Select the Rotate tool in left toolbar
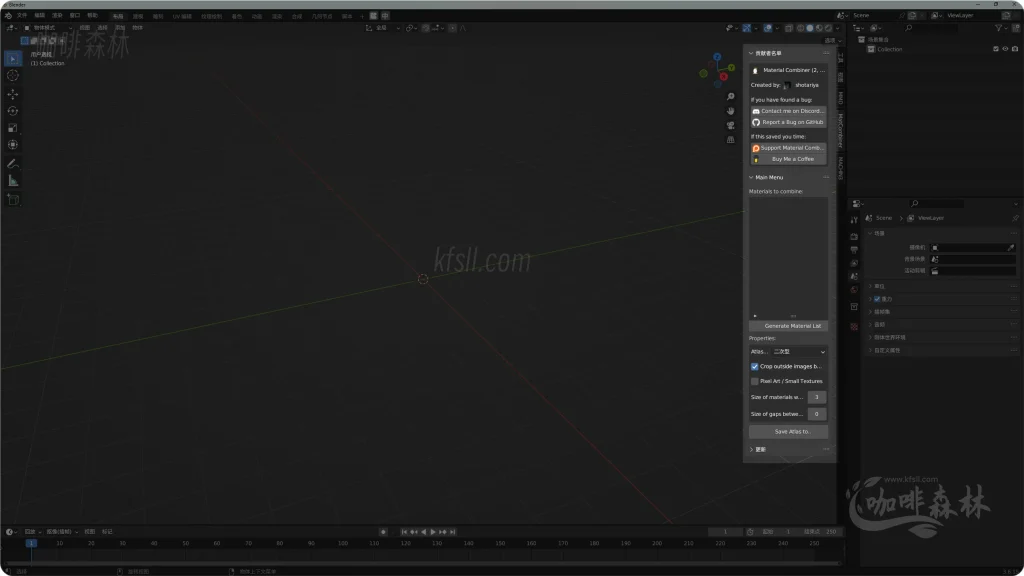Viewport: 1024px width, 576px height. pos(13,111)
